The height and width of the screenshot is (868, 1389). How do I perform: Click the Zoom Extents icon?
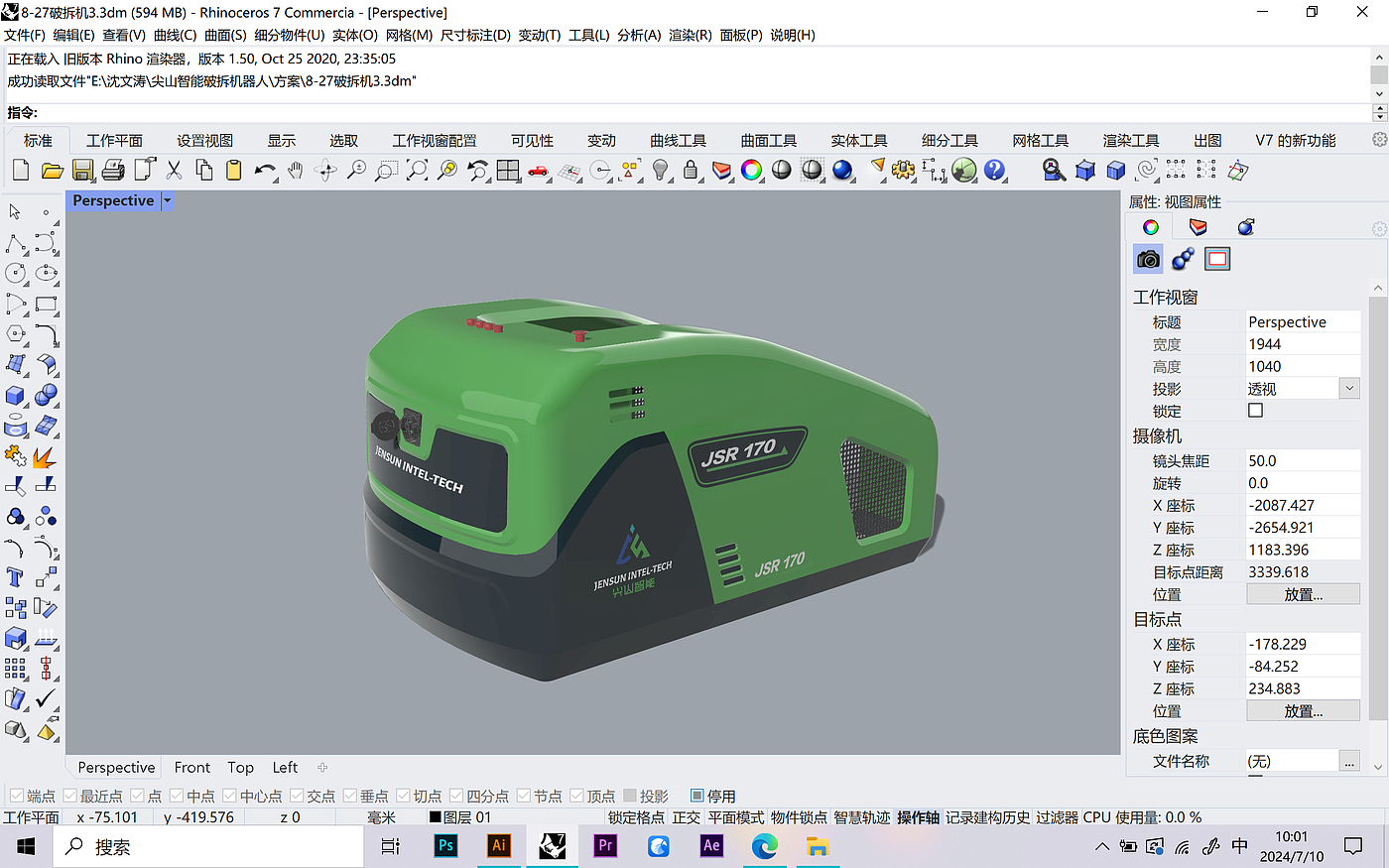417,171
